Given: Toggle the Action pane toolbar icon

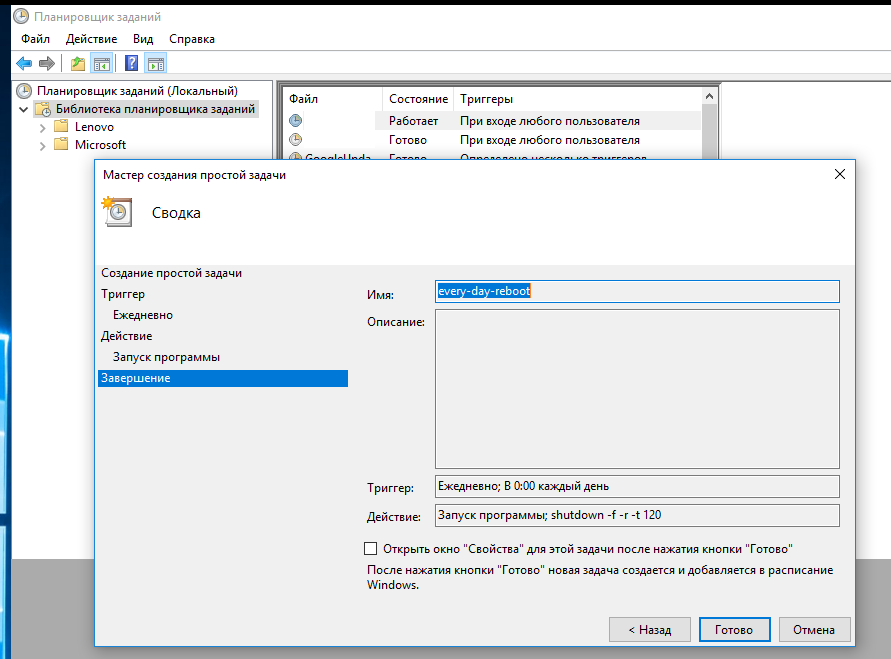Looking at the screenshot, I should tap(156, 64).
